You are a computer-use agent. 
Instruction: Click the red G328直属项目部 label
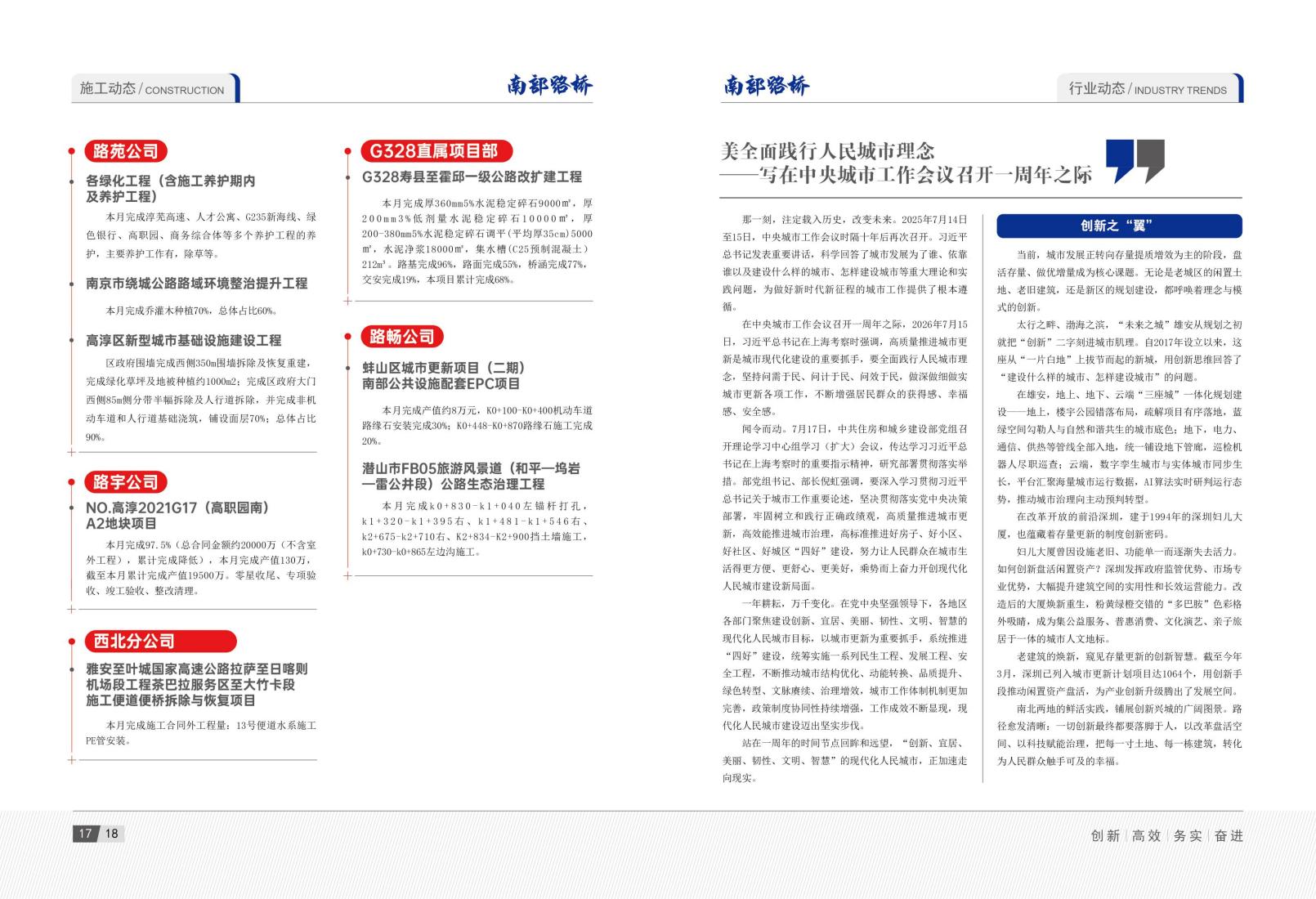coord(436,150)
